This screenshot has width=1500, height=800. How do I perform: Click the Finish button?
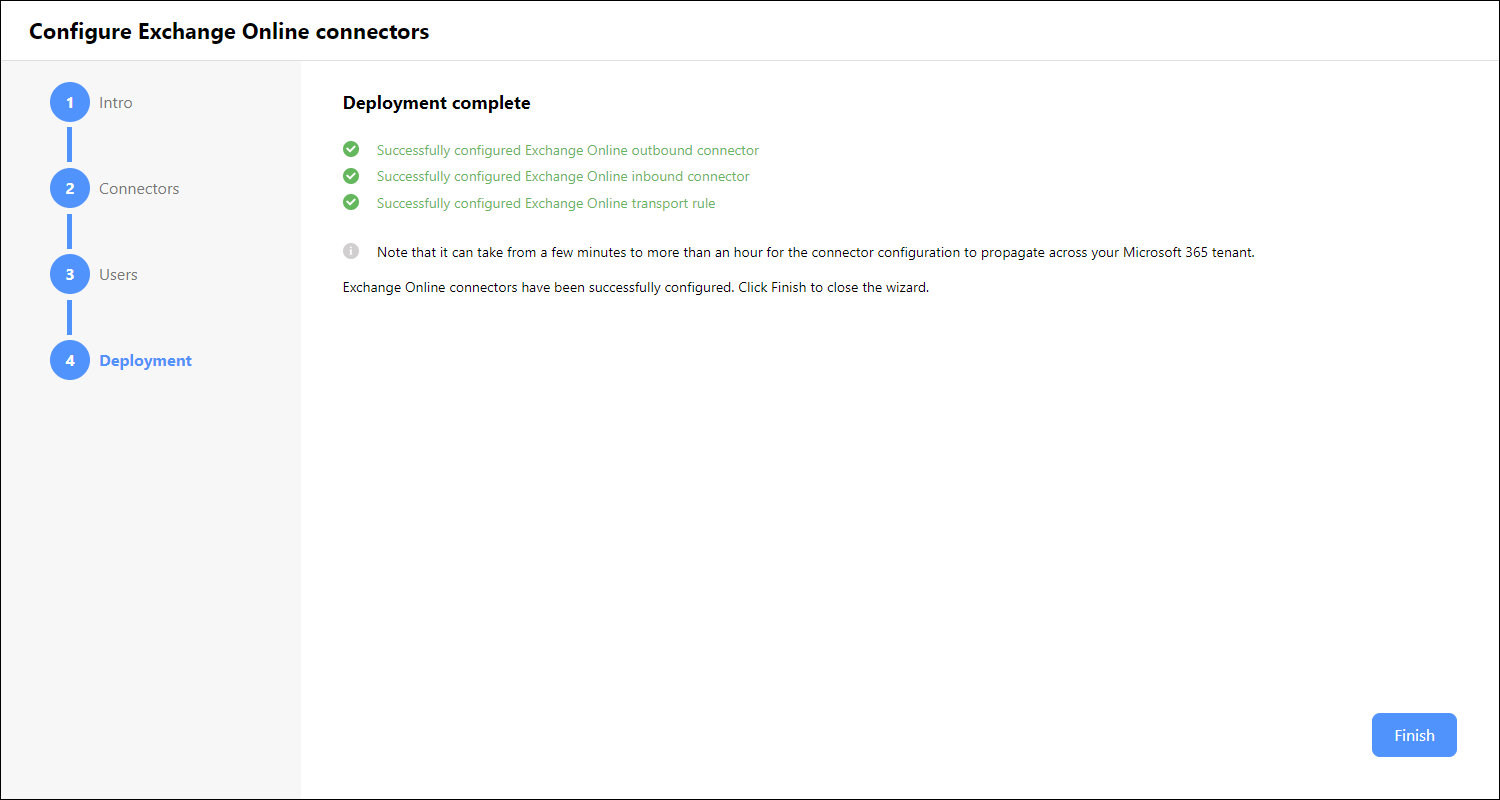click(1414, 735)
